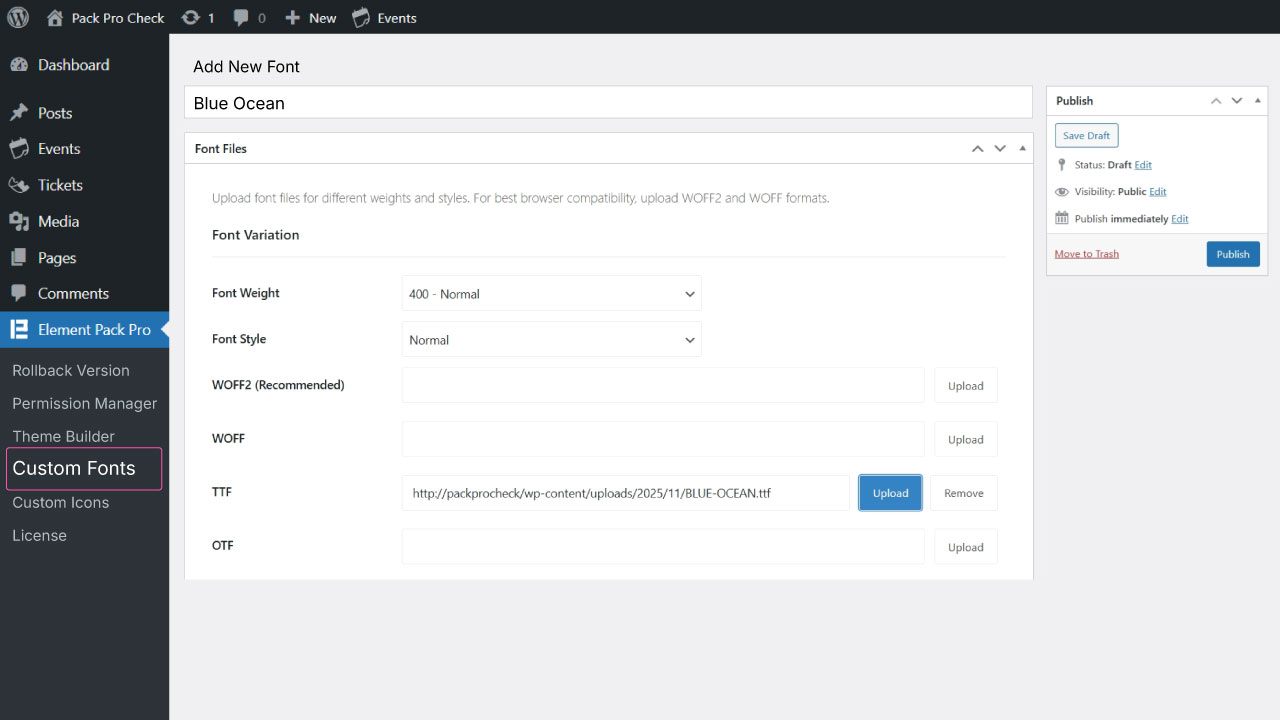Move Font Files panel down
Screen dimensions: 1280x720
[999, 149]
